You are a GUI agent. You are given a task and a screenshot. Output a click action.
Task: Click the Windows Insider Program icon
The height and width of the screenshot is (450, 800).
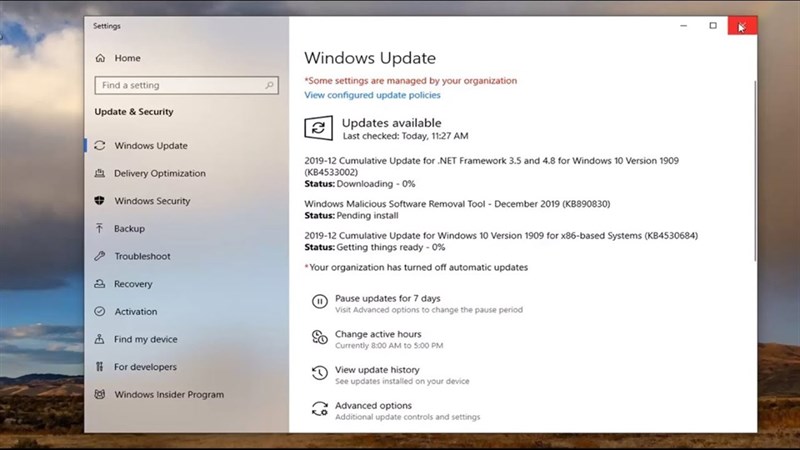100,394
